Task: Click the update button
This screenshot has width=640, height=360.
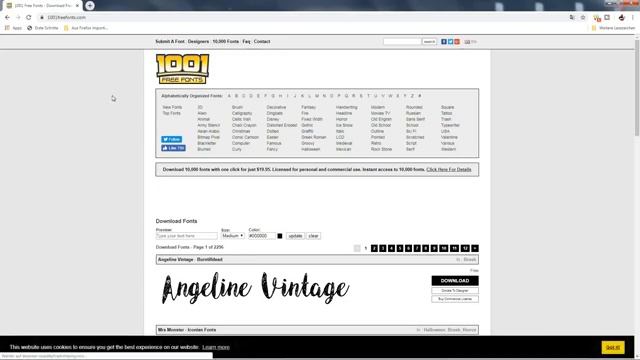Action: [295, 236]
